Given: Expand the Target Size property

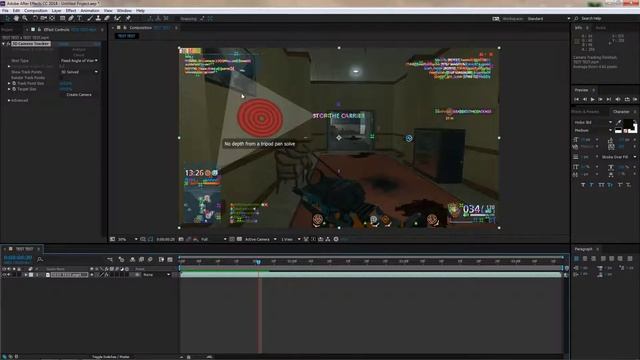Looking at the screenshot, I should (x=9, y=89).
